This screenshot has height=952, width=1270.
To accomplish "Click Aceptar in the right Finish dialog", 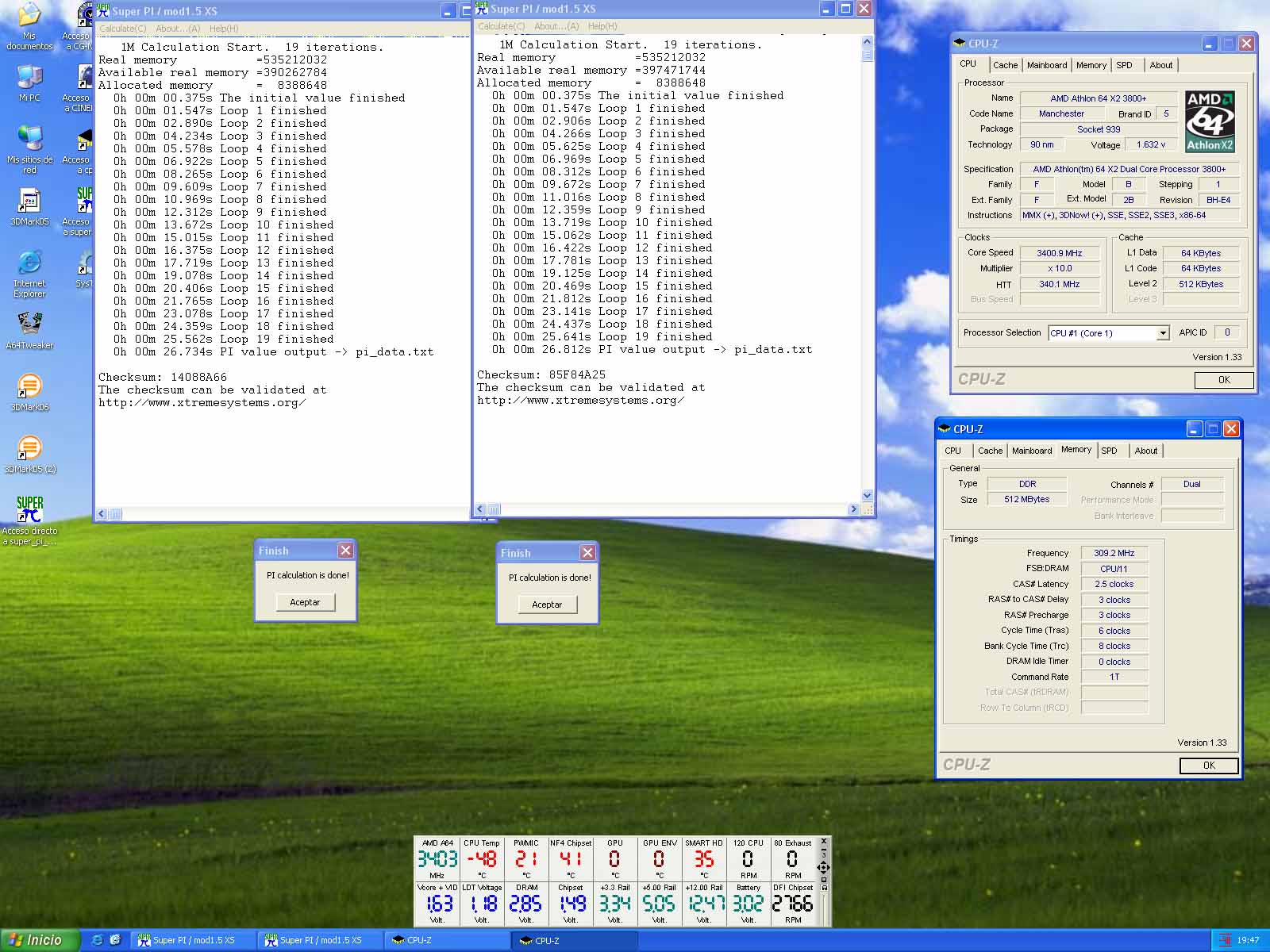I will [x=547, y=605].
